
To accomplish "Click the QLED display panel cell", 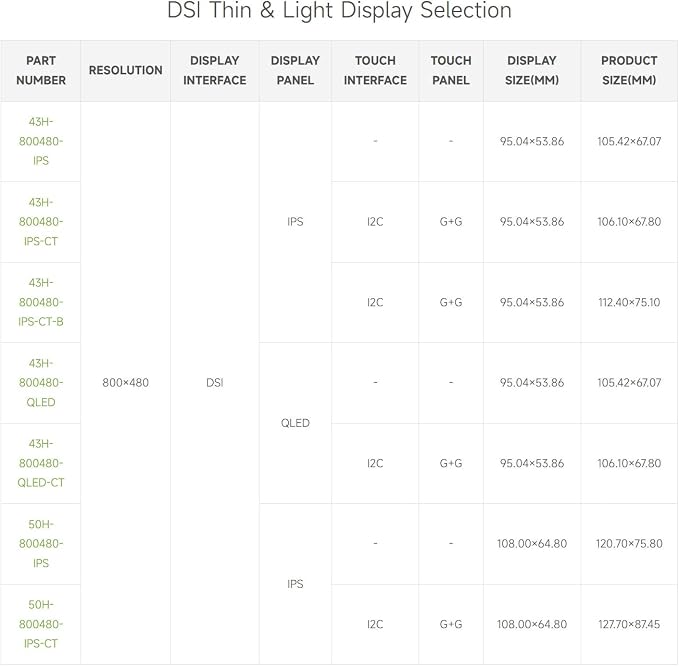I will coord(295,423).
